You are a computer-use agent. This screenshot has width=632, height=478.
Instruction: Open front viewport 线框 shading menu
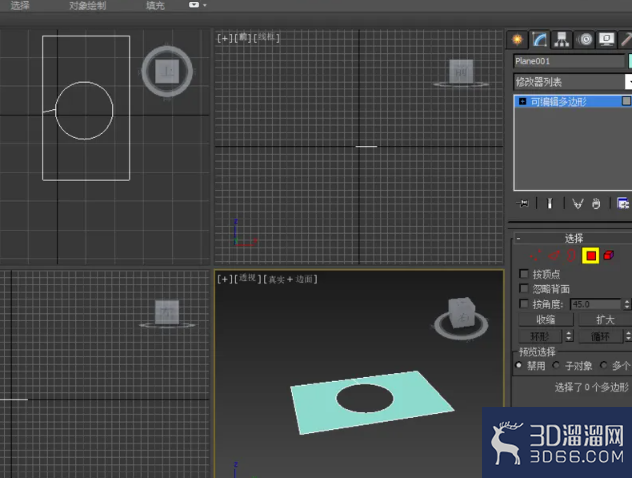[266, 37]
